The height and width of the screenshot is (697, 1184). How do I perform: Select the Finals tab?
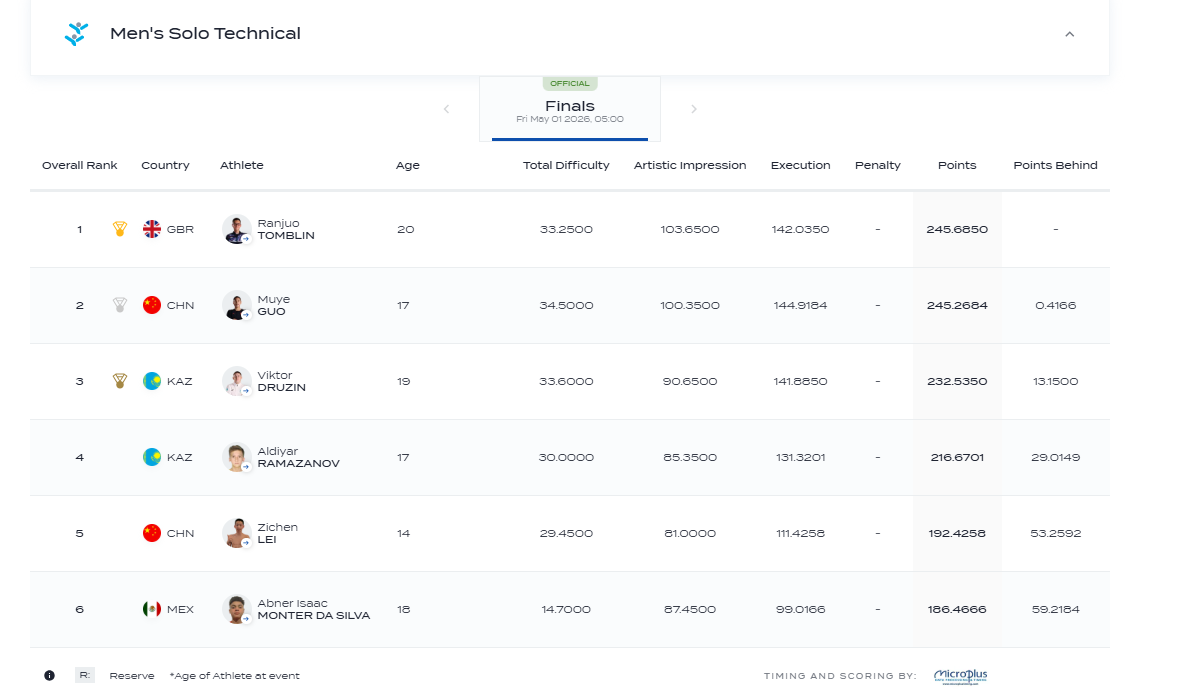tap(570, 109)
